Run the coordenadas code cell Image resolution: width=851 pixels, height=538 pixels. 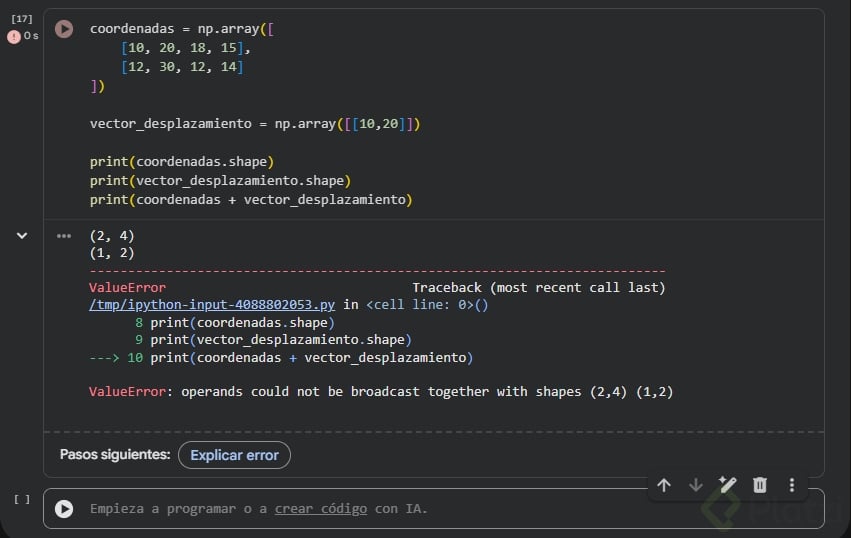(64, 29)
